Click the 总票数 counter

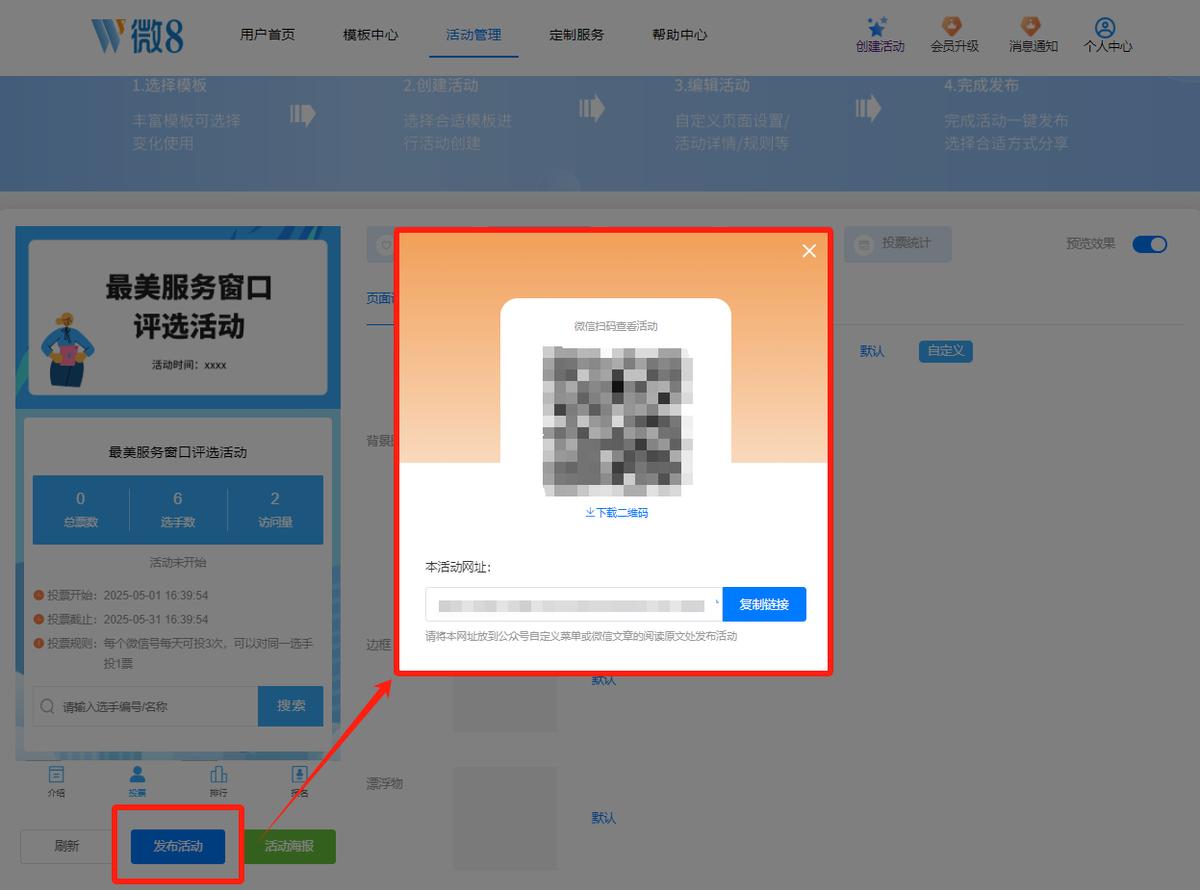coord(81,509)
